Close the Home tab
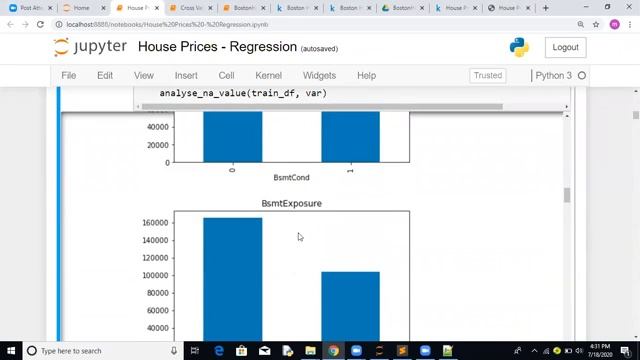Viewport: 640px width, 360px height. pyautogui.click(x=103, y=8)
